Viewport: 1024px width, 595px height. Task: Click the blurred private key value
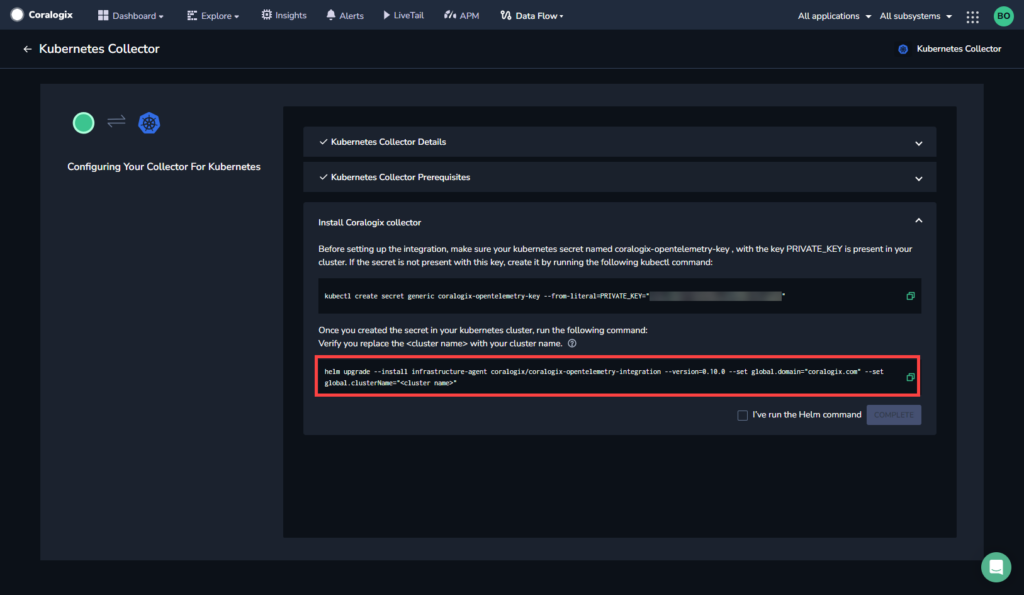click(x=715, y=296)
